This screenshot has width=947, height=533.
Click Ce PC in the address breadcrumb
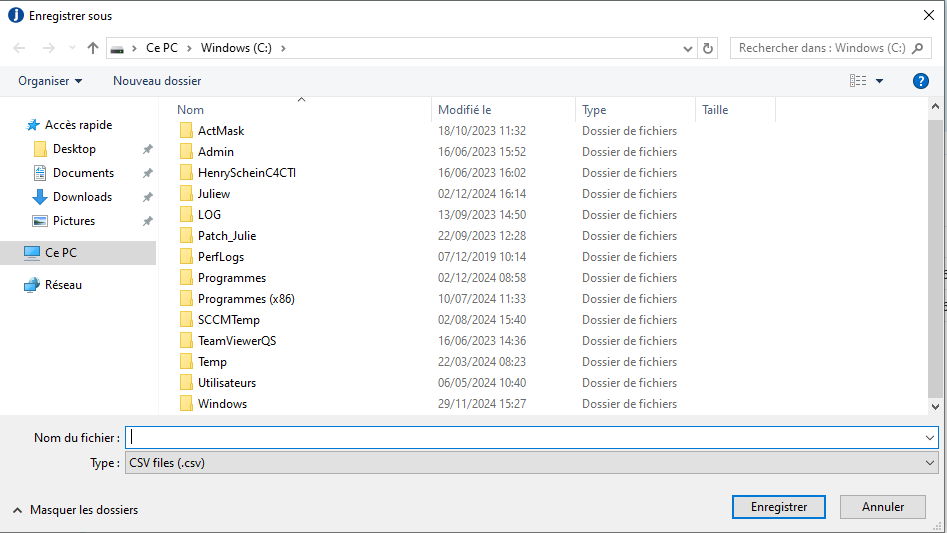(x=162, y=48)
